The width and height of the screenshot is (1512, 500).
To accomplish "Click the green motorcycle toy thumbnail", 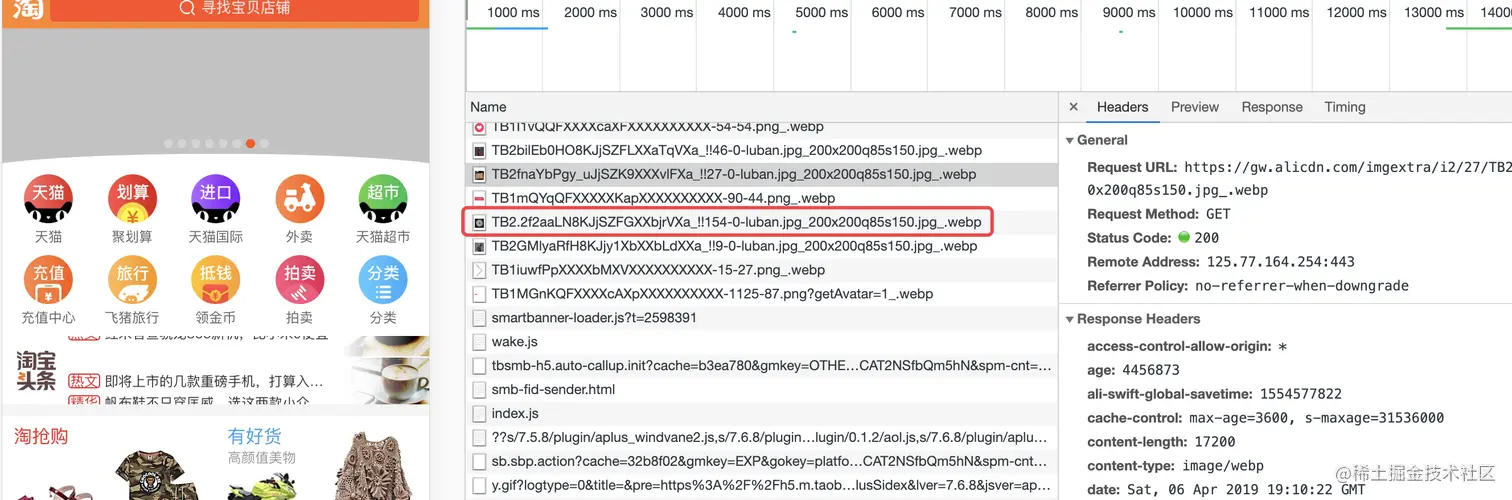I will pyautogui.click(x=261, y=484).
